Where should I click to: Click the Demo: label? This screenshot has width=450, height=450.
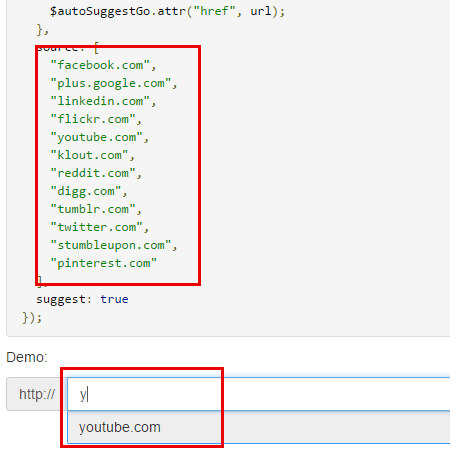coord(27,357)
